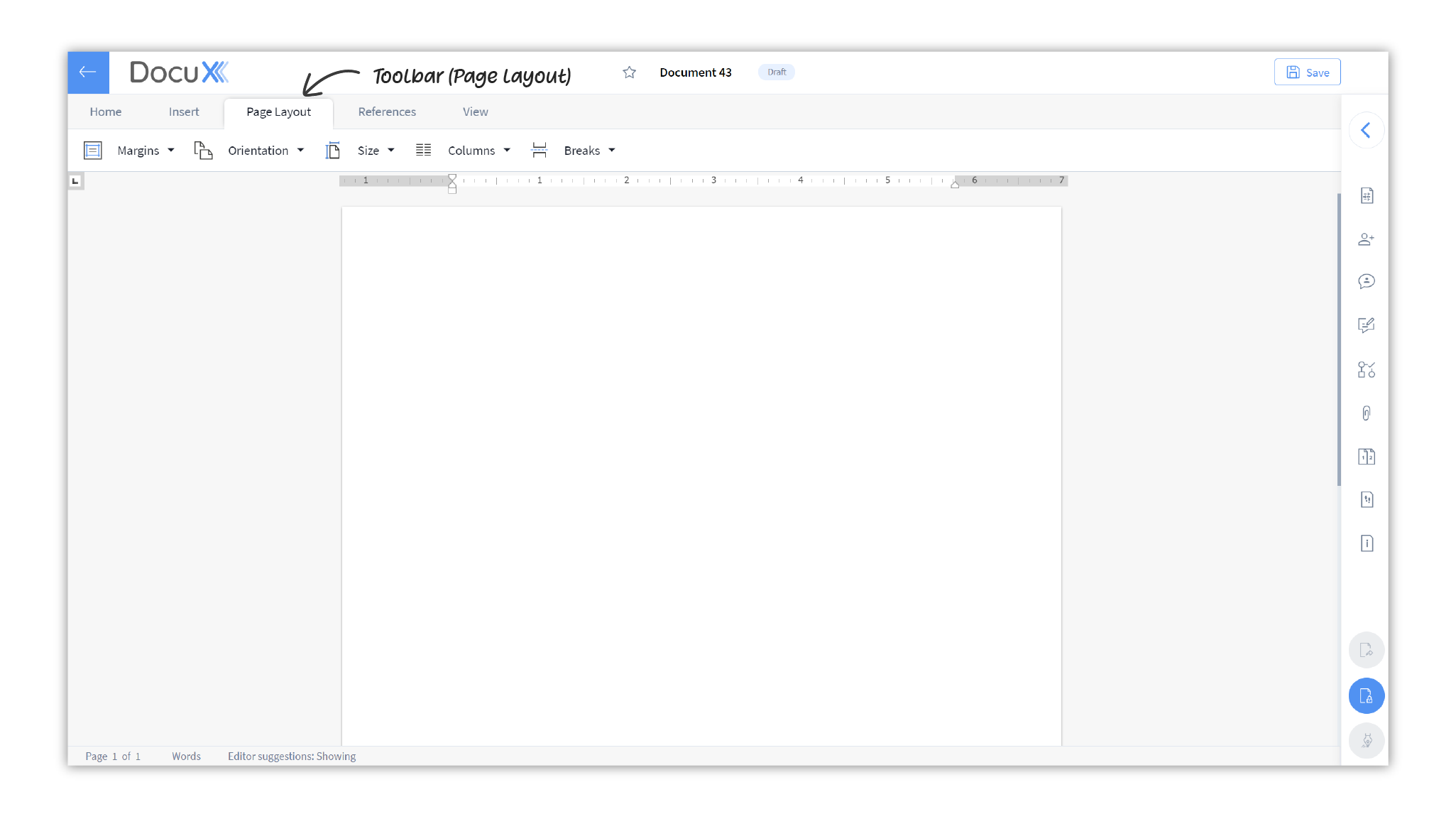The image size is (1456, 819).
Task: Click Editor suggestions: Showing status
Action: tap(292, 756)
